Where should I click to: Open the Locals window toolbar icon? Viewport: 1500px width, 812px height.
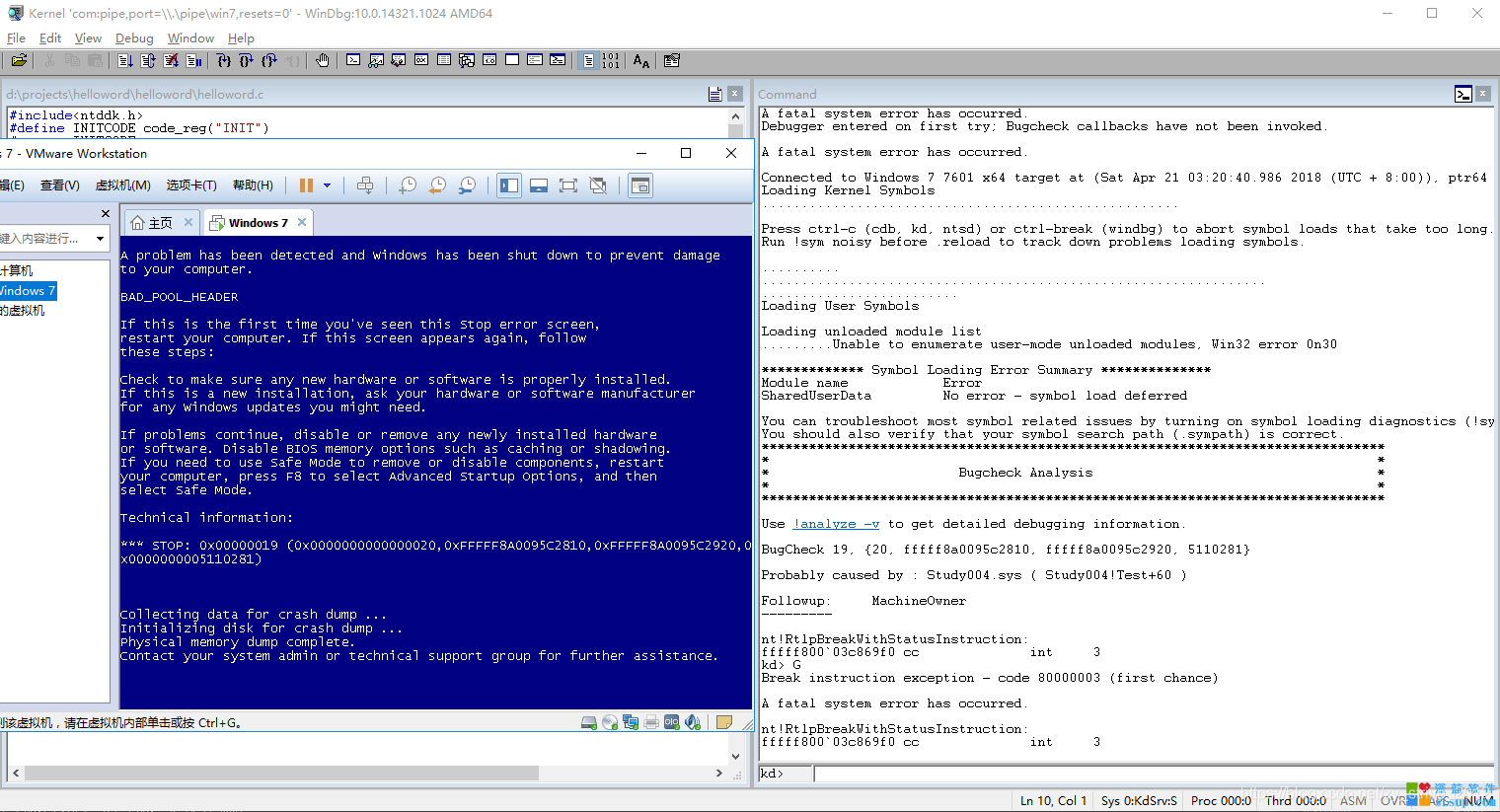pyautogui.click(x=399, y=60)
